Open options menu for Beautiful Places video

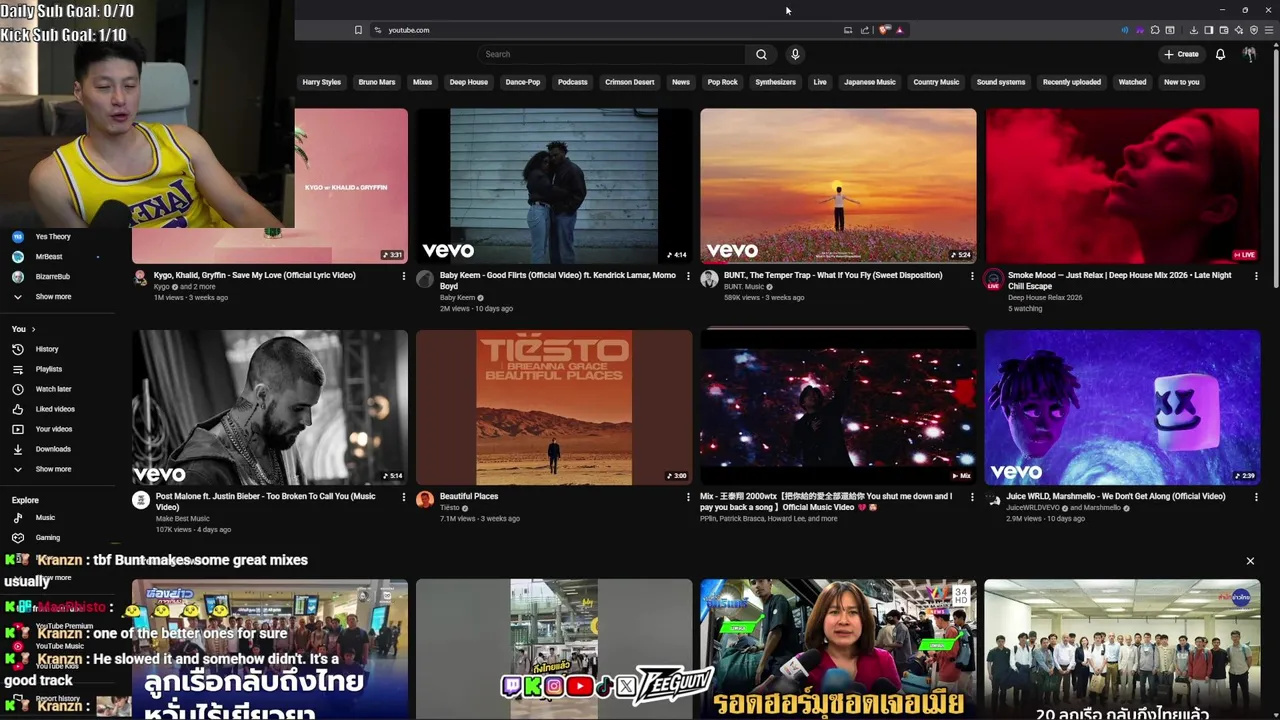(688, 497)
